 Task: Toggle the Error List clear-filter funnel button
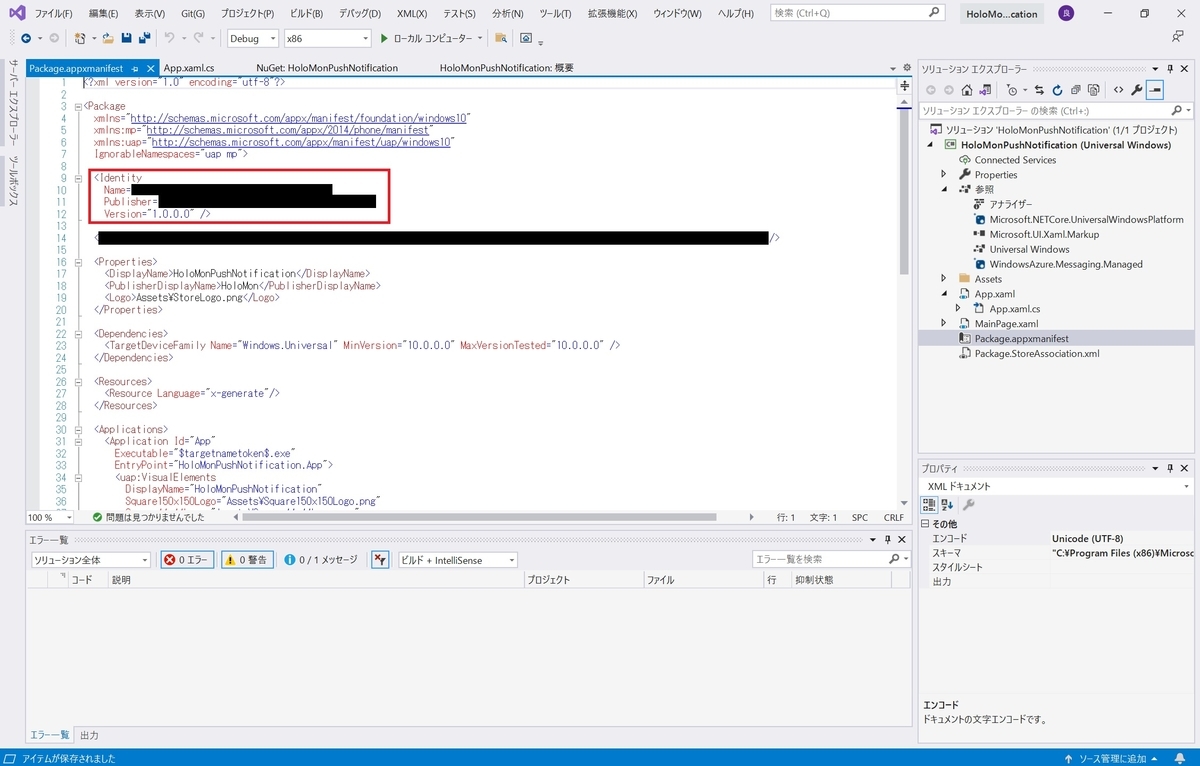(380, 560)
